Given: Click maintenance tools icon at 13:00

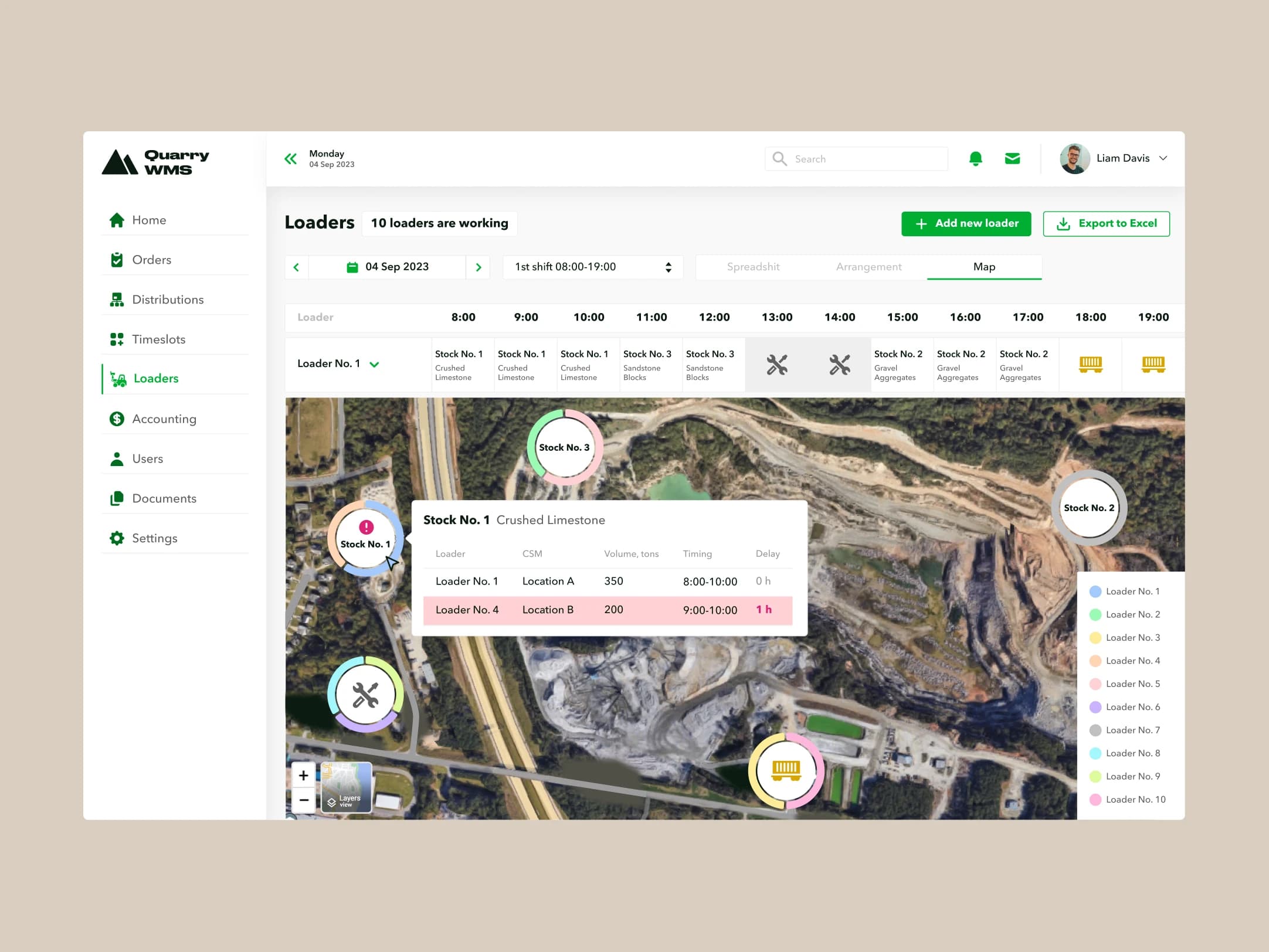Looking at the screenshot, I should 776,365.
